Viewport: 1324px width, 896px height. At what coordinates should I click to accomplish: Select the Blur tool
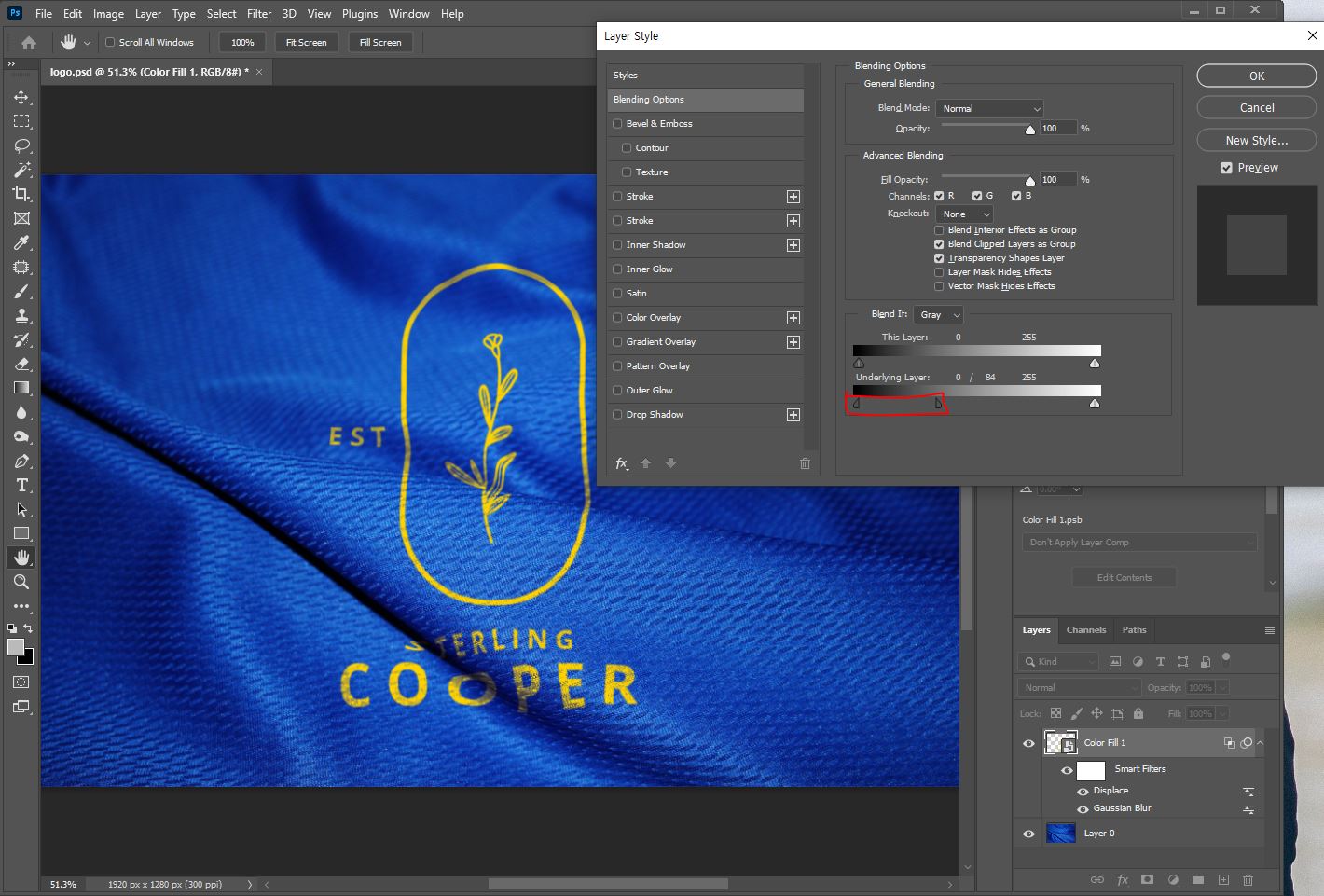point(21,412)
